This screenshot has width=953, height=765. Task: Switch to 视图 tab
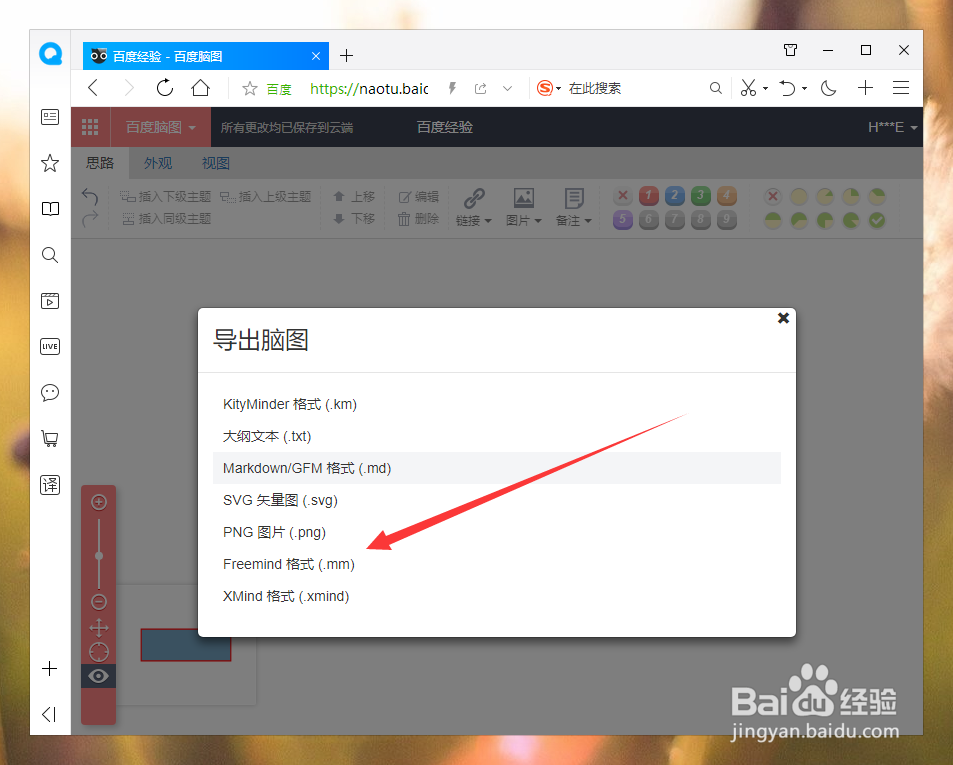[x=216, y=163]
